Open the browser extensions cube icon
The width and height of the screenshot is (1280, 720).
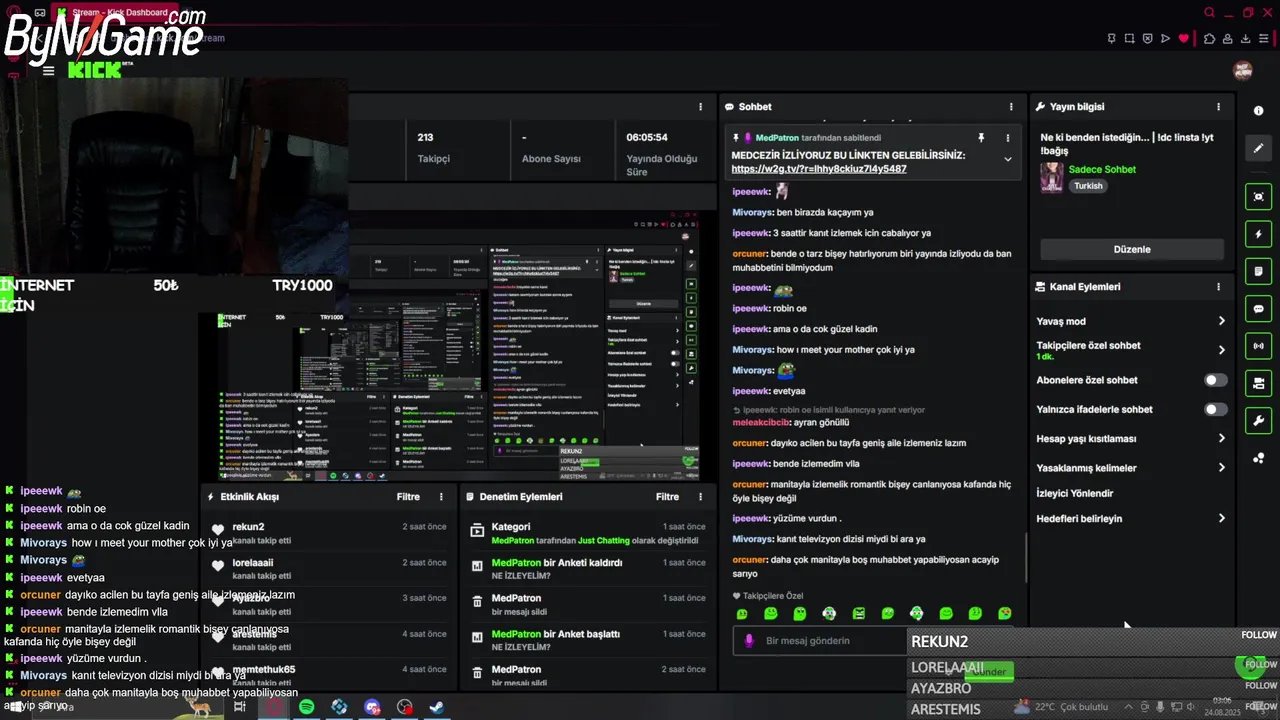(1209, 39)
